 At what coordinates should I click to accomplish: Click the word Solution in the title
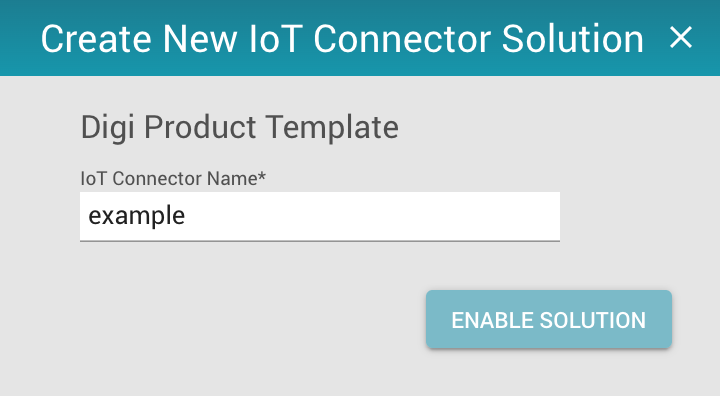click(573, 39)
